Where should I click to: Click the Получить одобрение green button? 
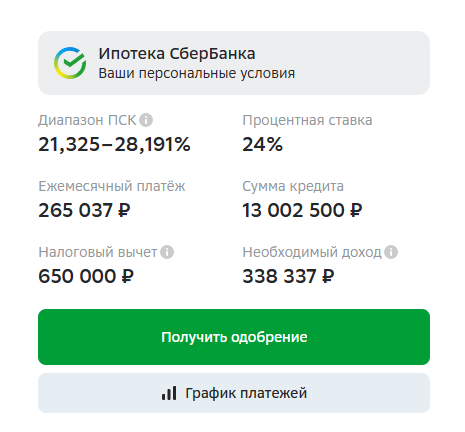pyautogui.click(x=234, y=337)
